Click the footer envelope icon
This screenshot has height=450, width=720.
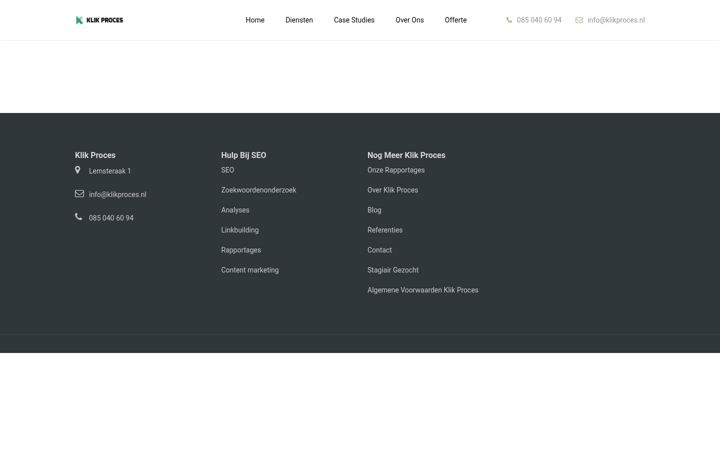coord(79,194)
